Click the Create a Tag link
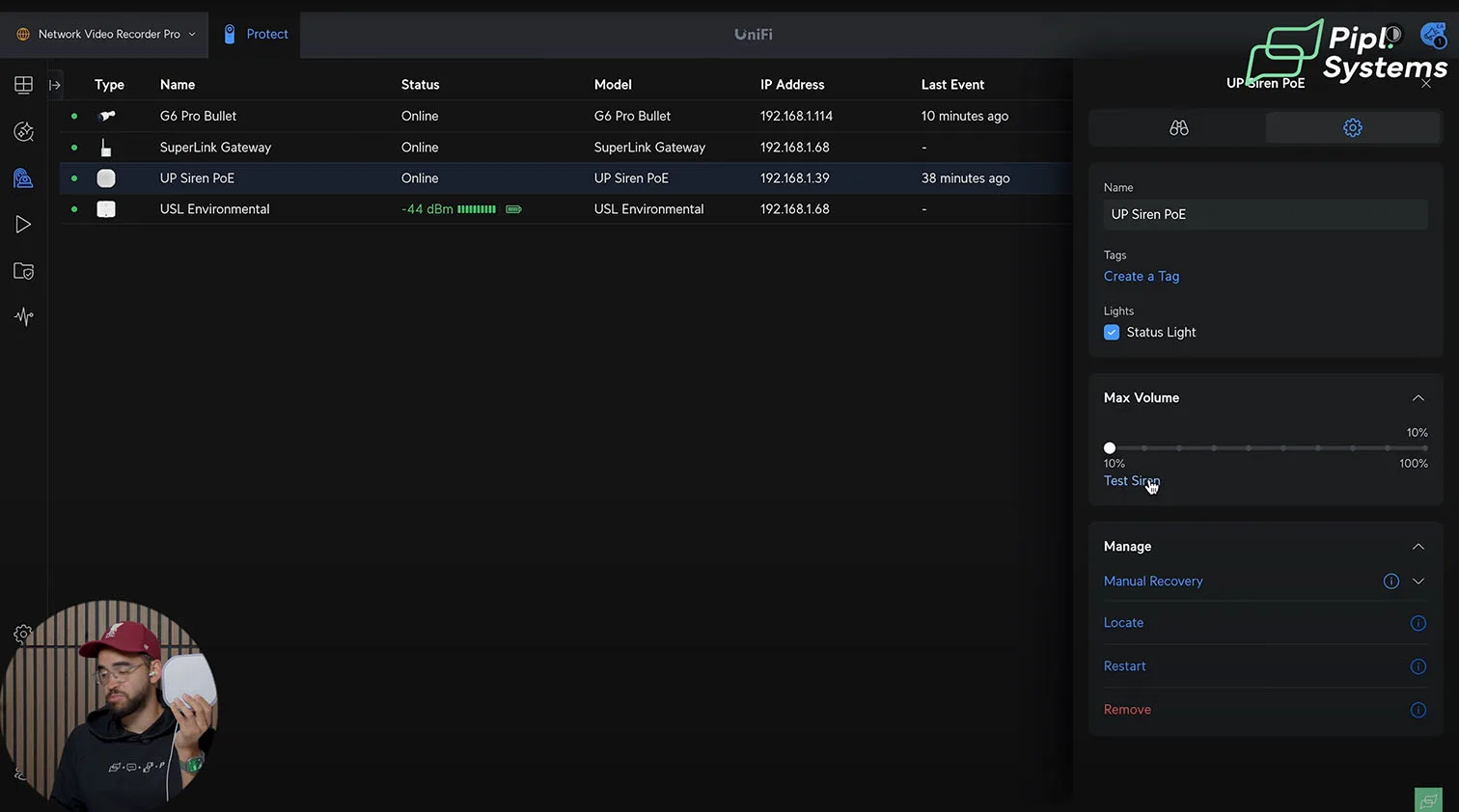The height and width of the screenshot is (812, 1459). point(1142,276)
